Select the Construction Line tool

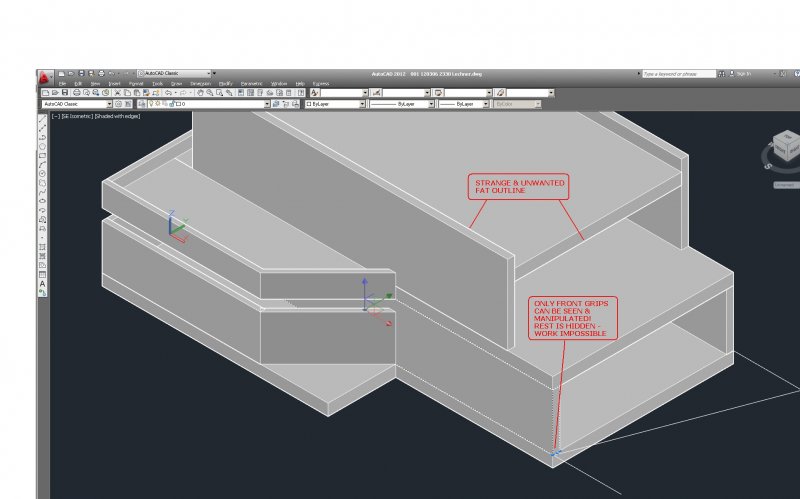point(42,128)
